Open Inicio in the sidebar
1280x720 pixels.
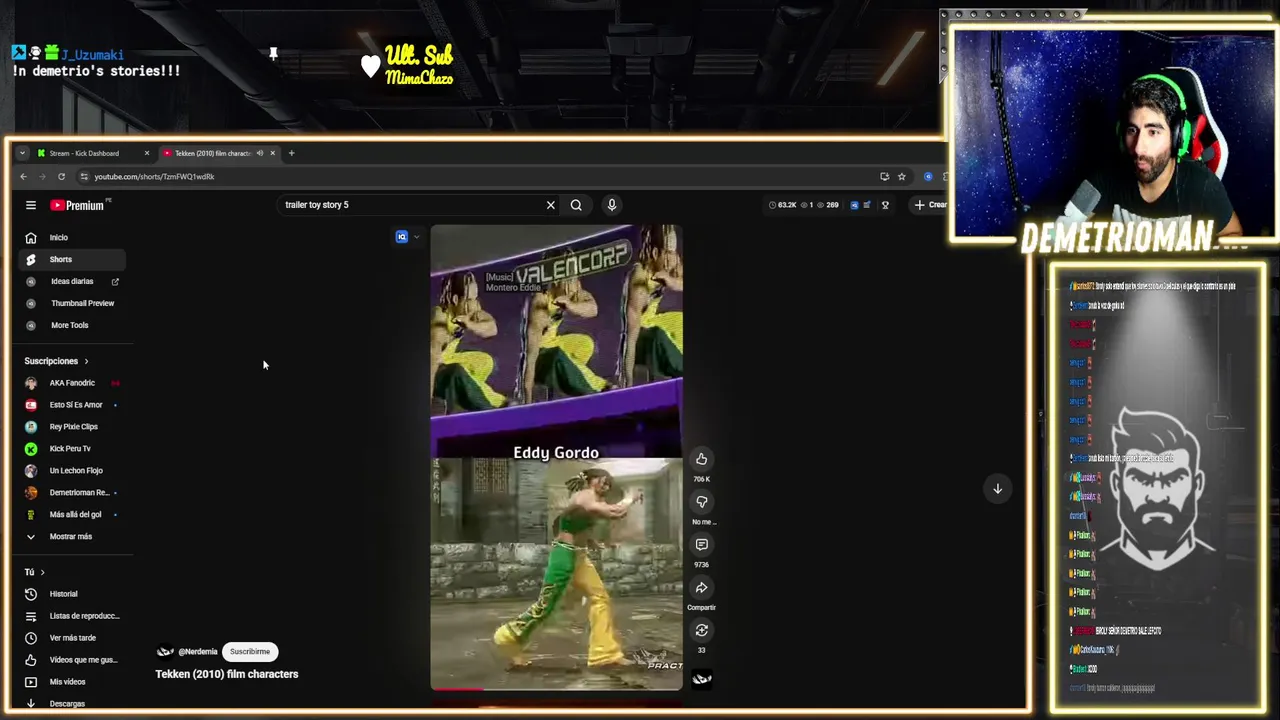(x=71, y=238)
